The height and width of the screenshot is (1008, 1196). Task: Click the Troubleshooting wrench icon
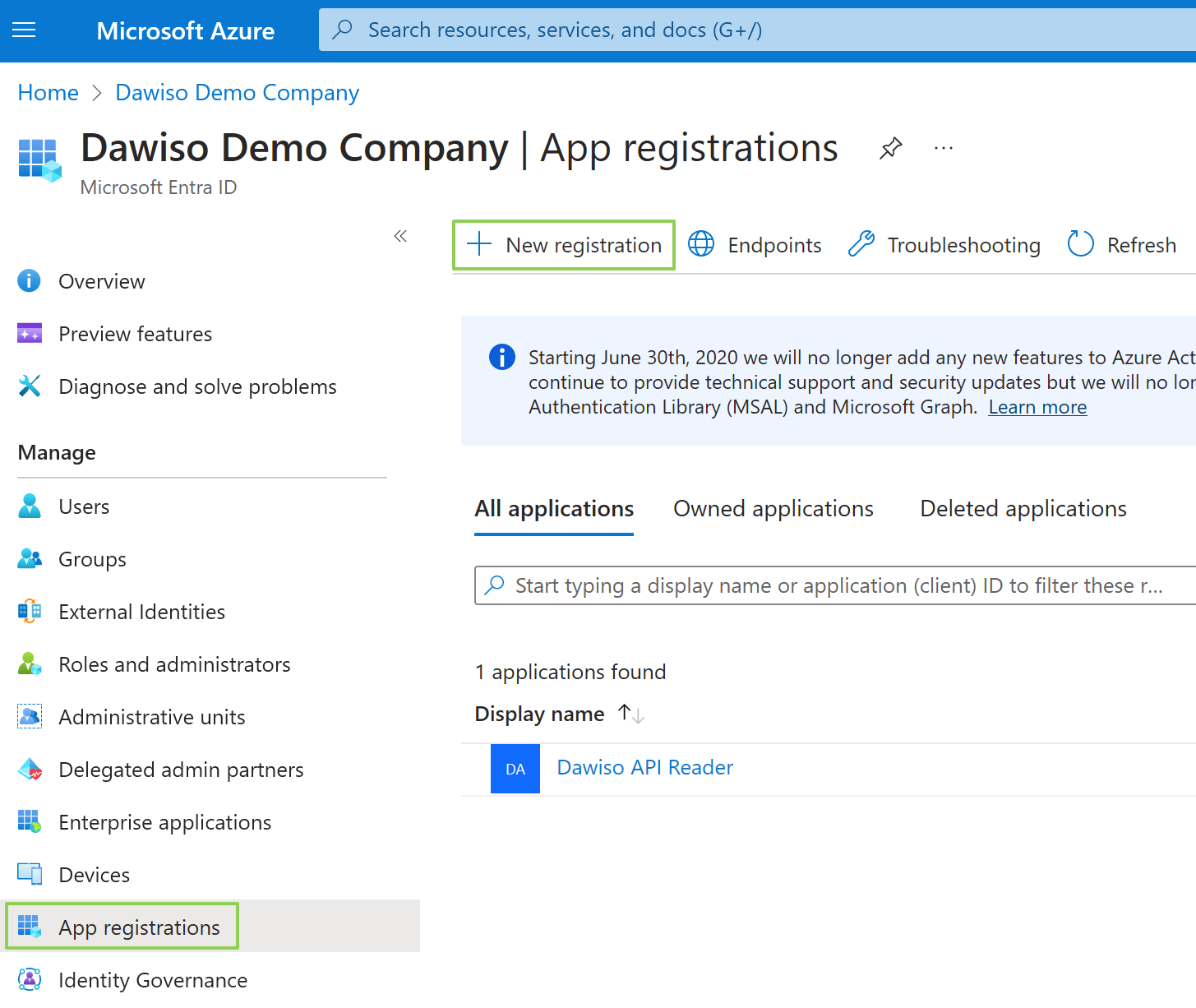pos(861,244)
